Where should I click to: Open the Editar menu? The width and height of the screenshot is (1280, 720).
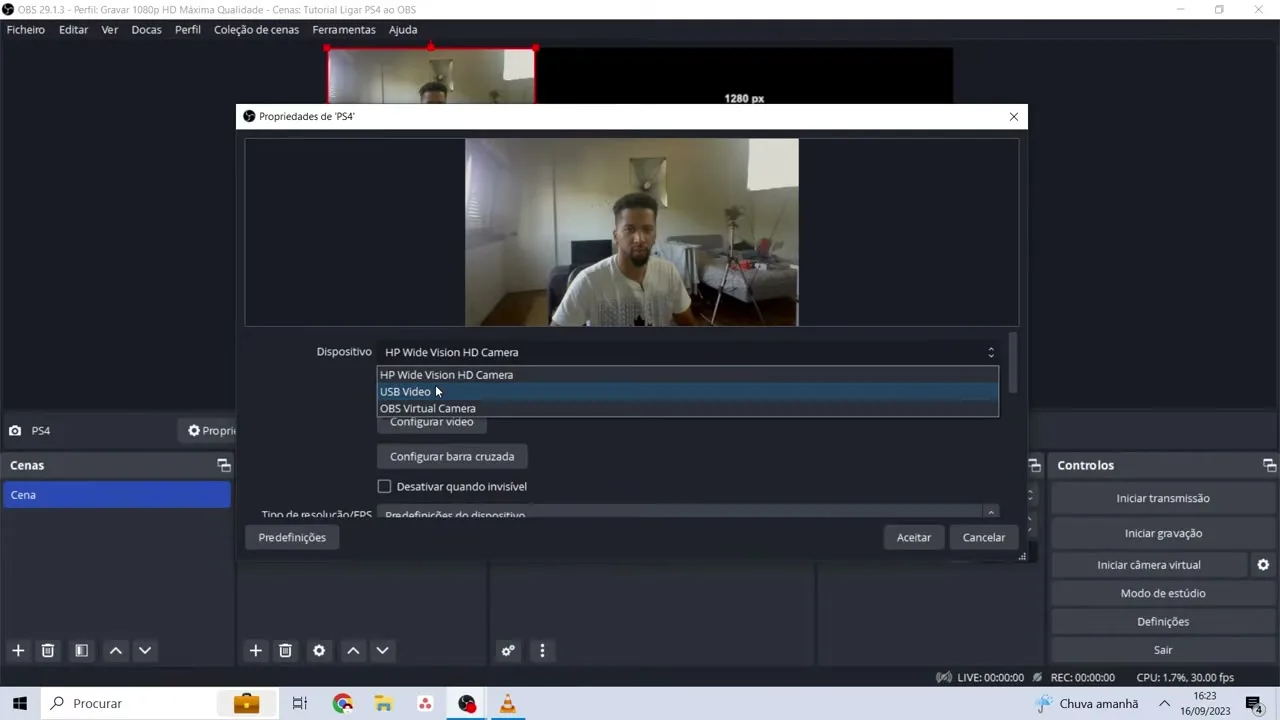click(x=73, y=29)
